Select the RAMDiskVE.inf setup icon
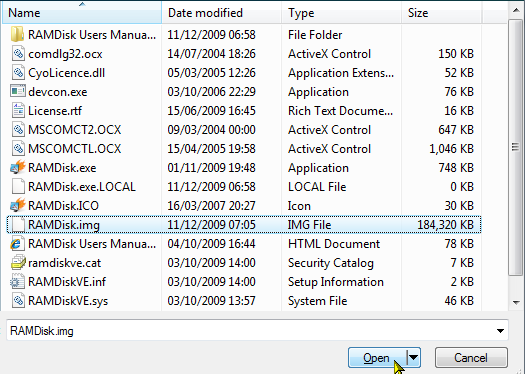 (x=17, y=281)
